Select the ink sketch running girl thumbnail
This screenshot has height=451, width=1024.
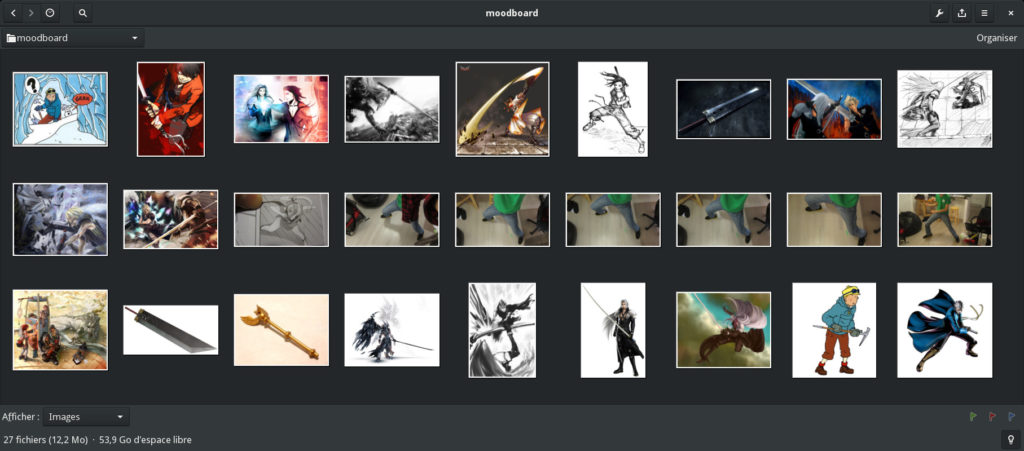pyautogui.click(x=613, y=109)
